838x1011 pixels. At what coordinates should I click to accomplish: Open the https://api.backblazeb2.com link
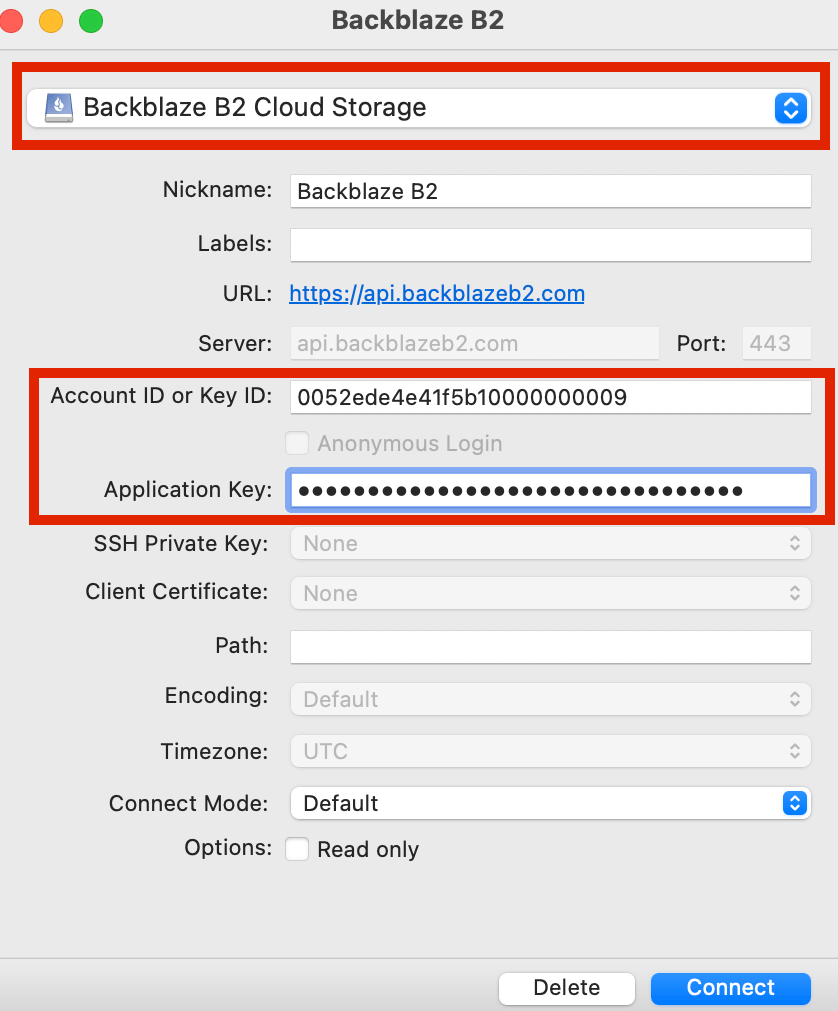tap(436, 293)
